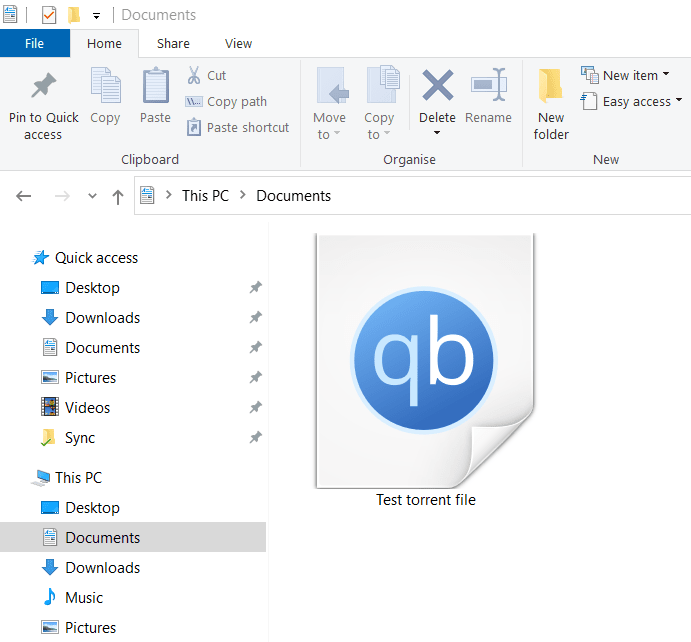Screen dimensions: 691x642
Task: Select highlighted Documents under This PC
Action: 133,537
